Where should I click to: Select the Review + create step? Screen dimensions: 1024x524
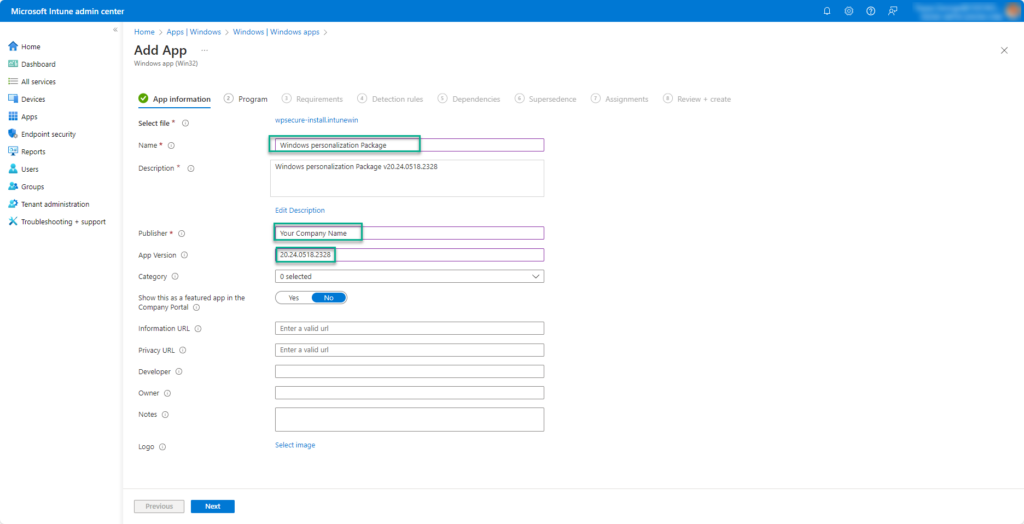coord(697,99)
